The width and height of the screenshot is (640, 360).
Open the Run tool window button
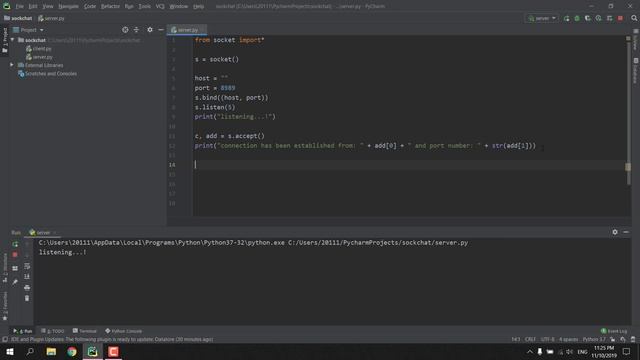[23, 331]
